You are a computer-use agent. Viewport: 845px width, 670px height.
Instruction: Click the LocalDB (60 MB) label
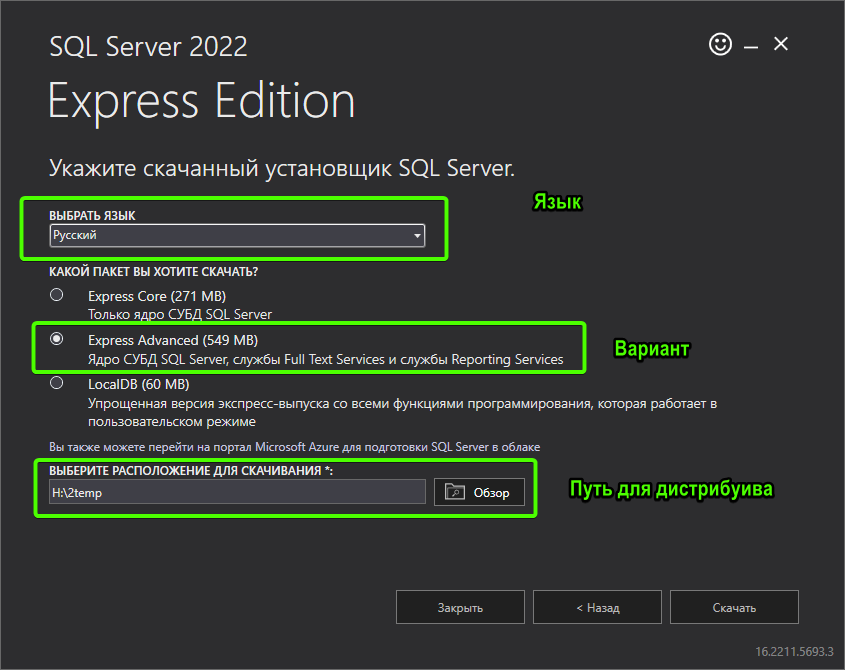tap(139, 384)
